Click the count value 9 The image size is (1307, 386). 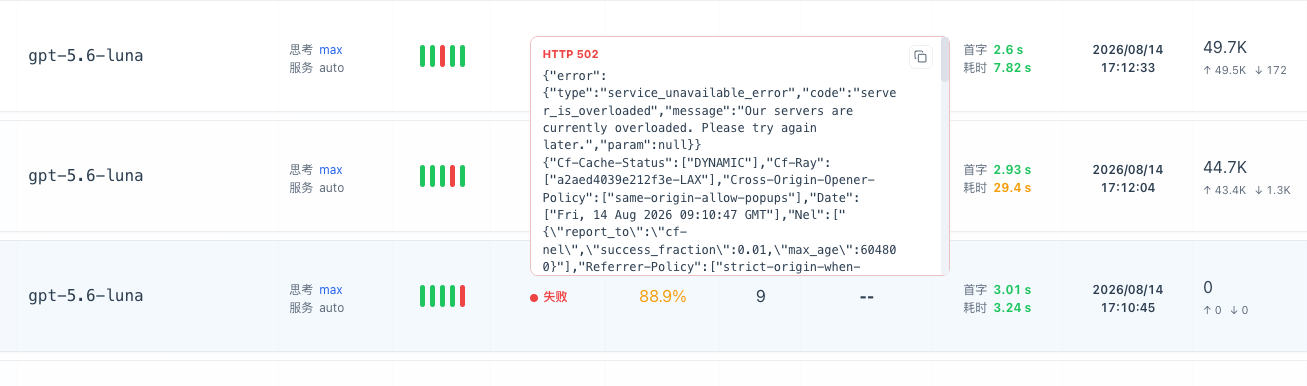(x=761, y=296)
